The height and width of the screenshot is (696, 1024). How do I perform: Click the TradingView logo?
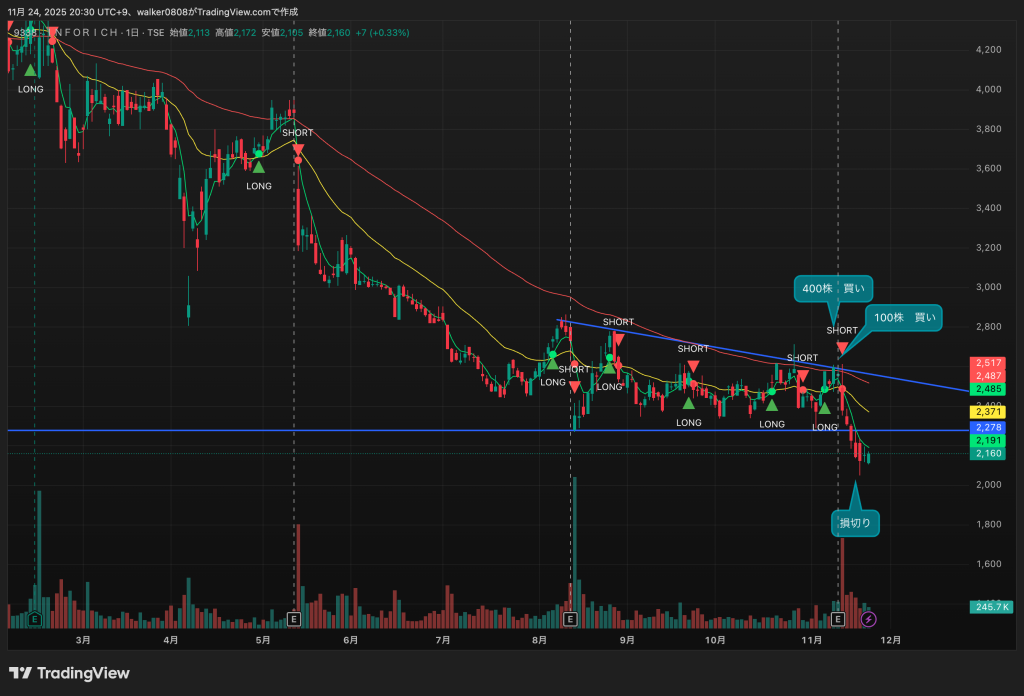(x=69, y=673)
